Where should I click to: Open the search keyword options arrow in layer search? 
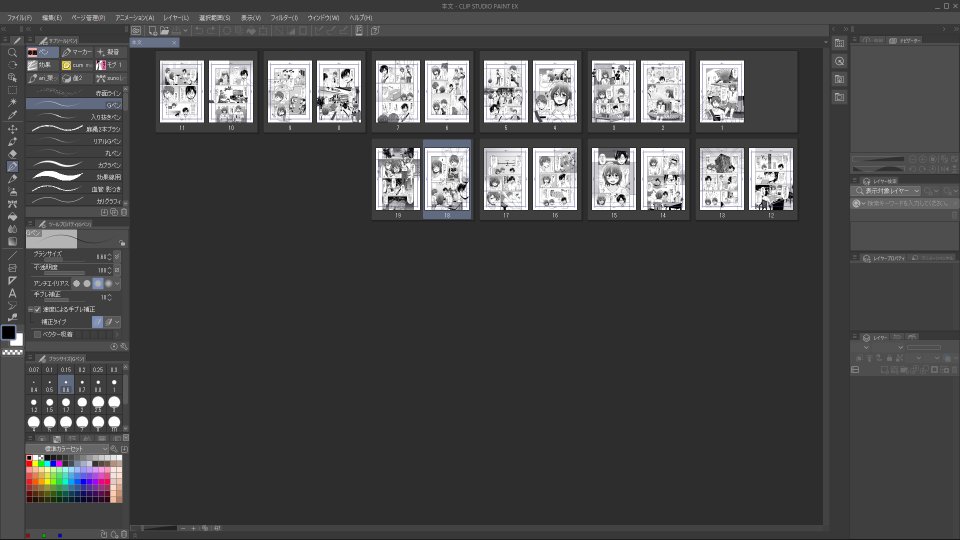863,203
